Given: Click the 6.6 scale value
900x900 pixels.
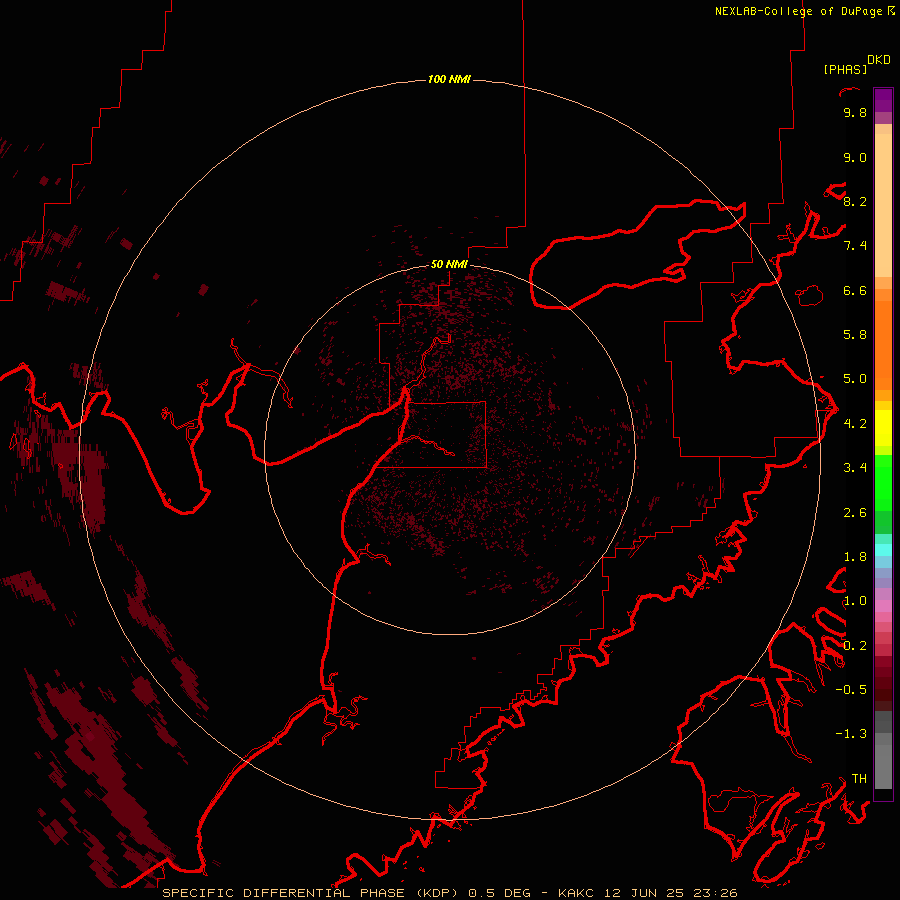Looking at the screenshot, I should tap(855, 290).
